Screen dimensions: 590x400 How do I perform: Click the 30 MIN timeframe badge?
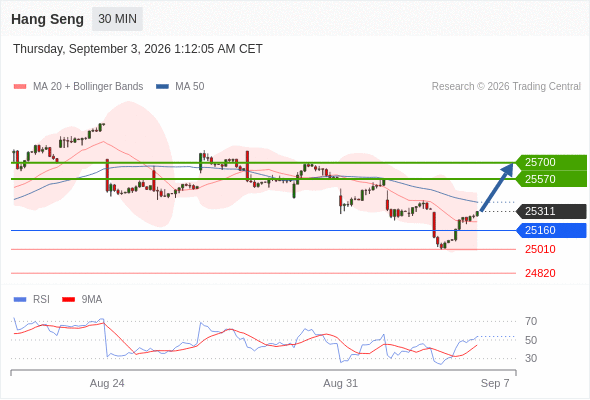coord(117,19)
